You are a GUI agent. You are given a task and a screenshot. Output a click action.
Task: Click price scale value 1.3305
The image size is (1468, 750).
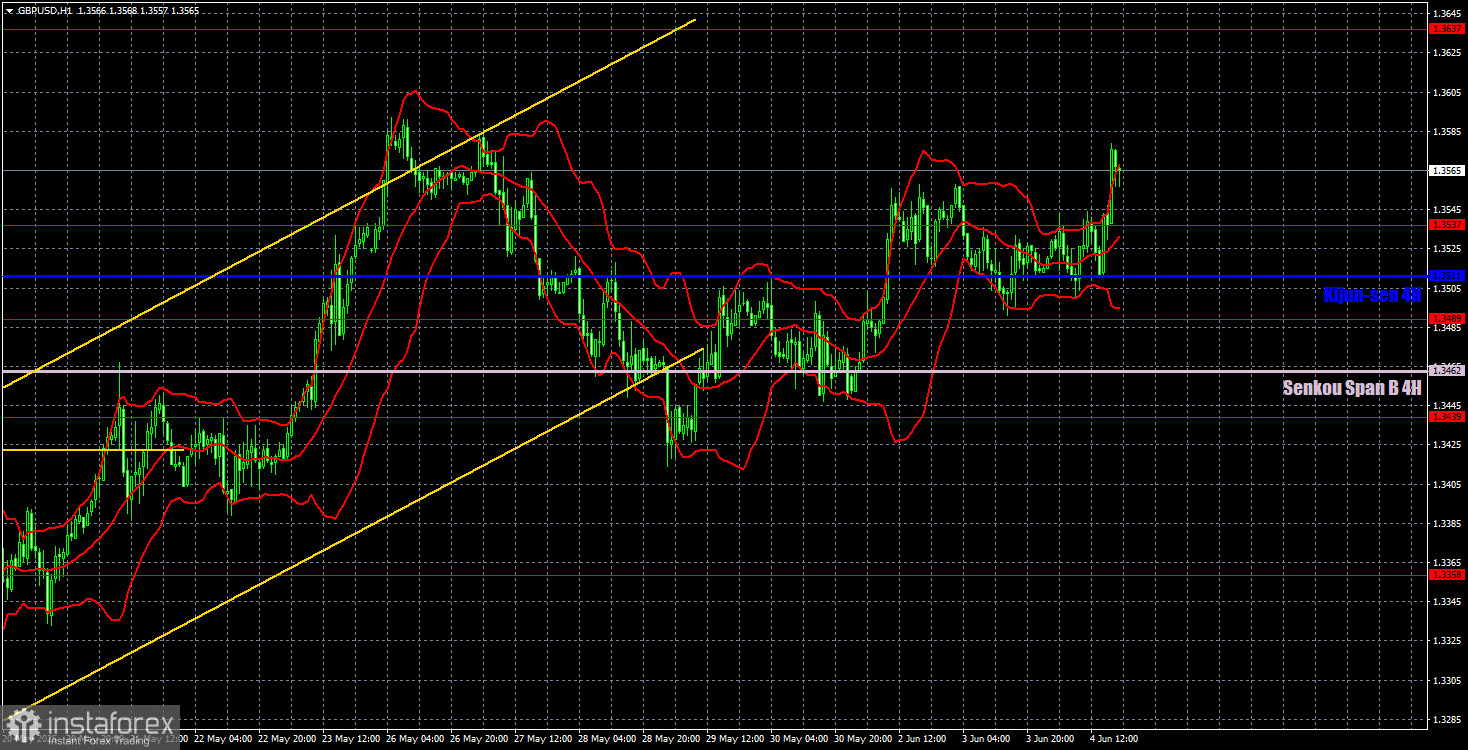1447,680
